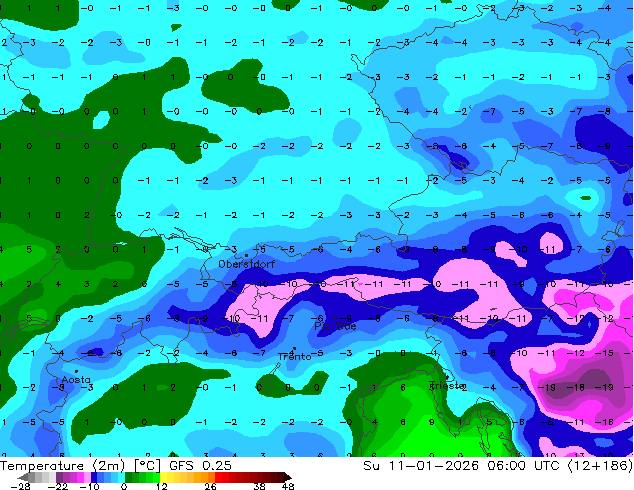This screenshot has height=490, width=634.
Task: Pick the dark red end of the color legend
Action: click(287, 477)
